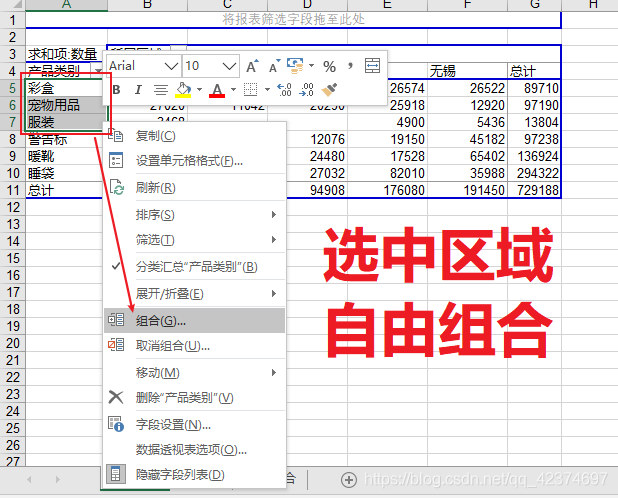Image resolution: width=618 pixels, height=498 pixels.
Task: Open font color dropdown arrow
Action: 233,90
